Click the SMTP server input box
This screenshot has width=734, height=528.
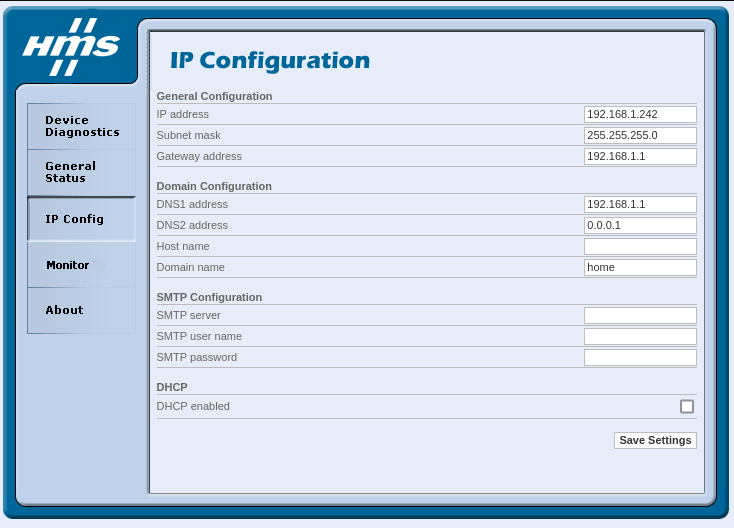pyautogui.click(x=640, y=316)
